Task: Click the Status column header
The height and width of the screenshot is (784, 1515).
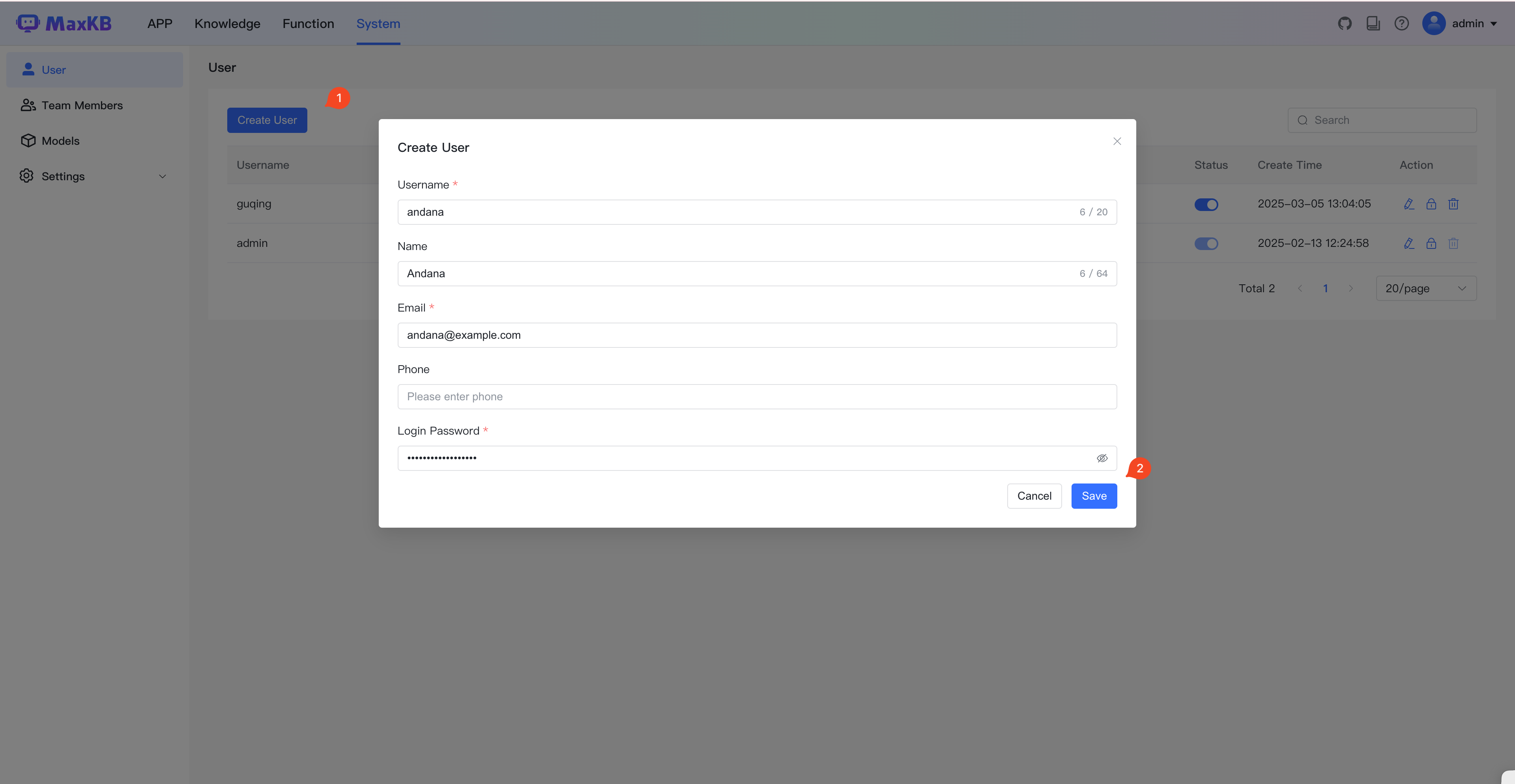Action: pyautogui.click(x=1211, y=165)
